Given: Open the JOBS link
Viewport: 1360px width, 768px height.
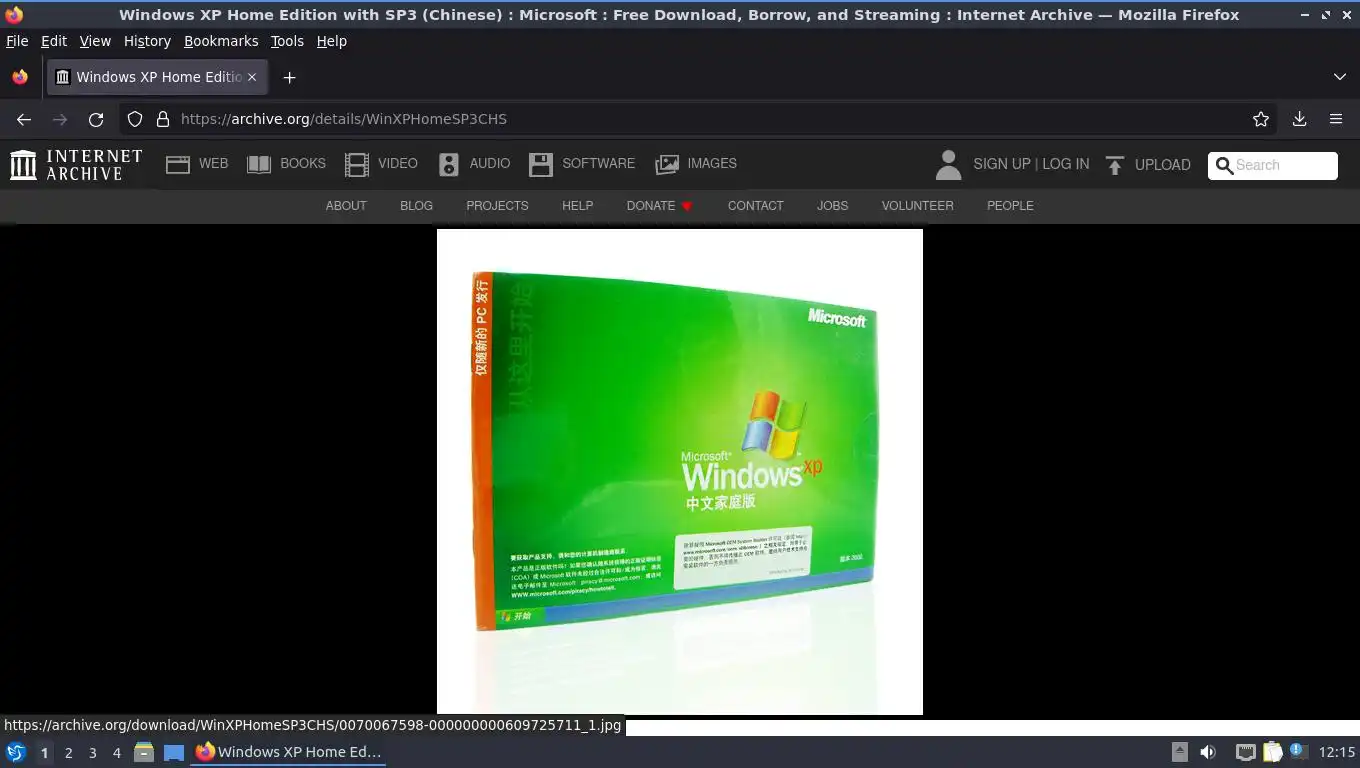Looking at the screenshot, I should point(832,206).
